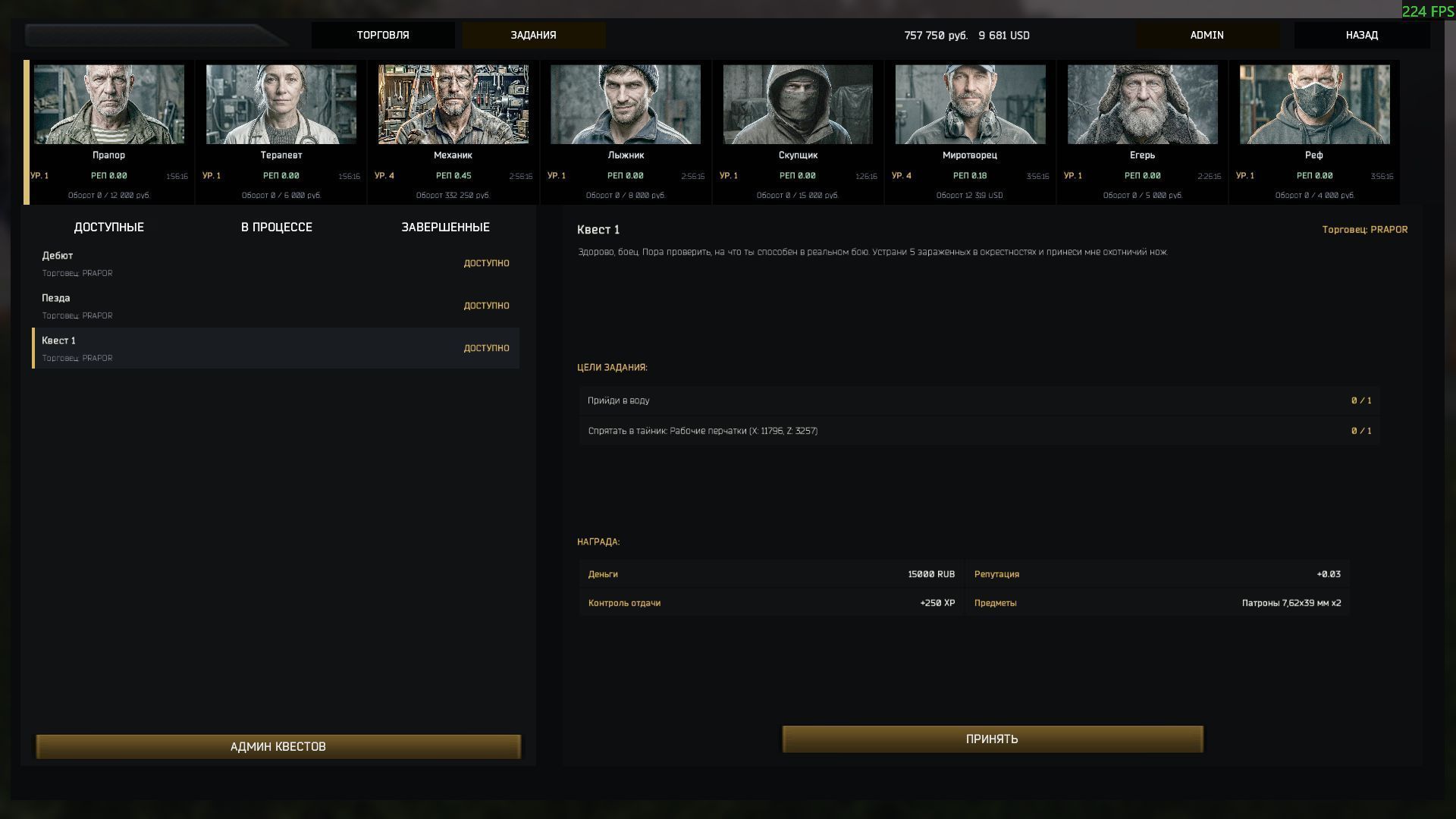Screen dimensions: 1456x819
Task: Select the Механик trader portrait
Action: (x=453, y=104)
